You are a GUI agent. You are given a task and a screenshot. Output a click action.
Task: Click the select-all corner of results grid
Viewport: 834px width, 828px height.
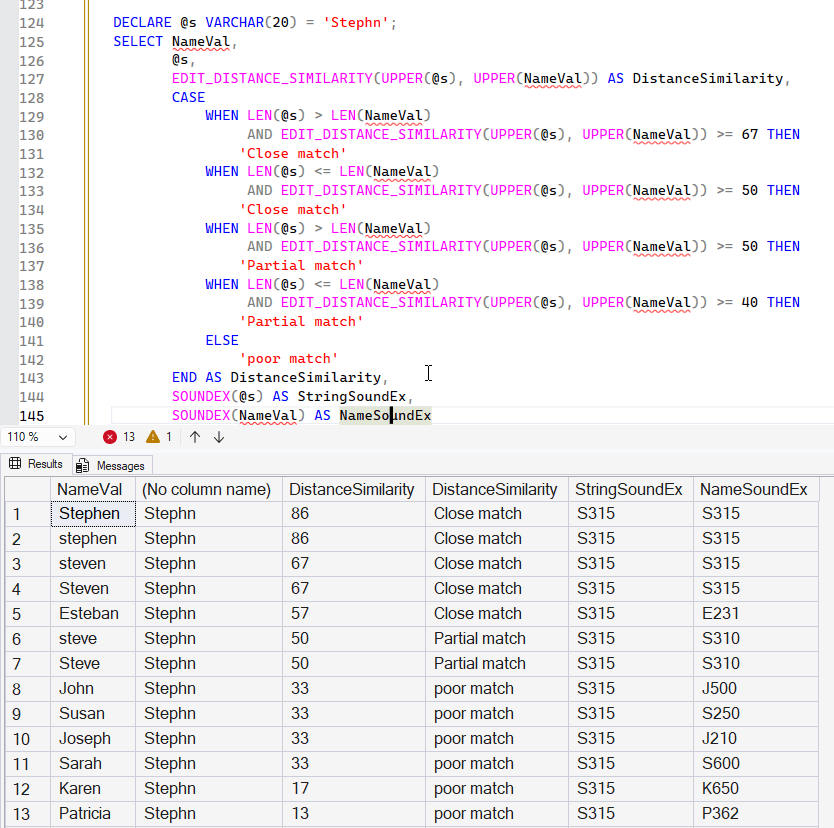pos(27,489)
